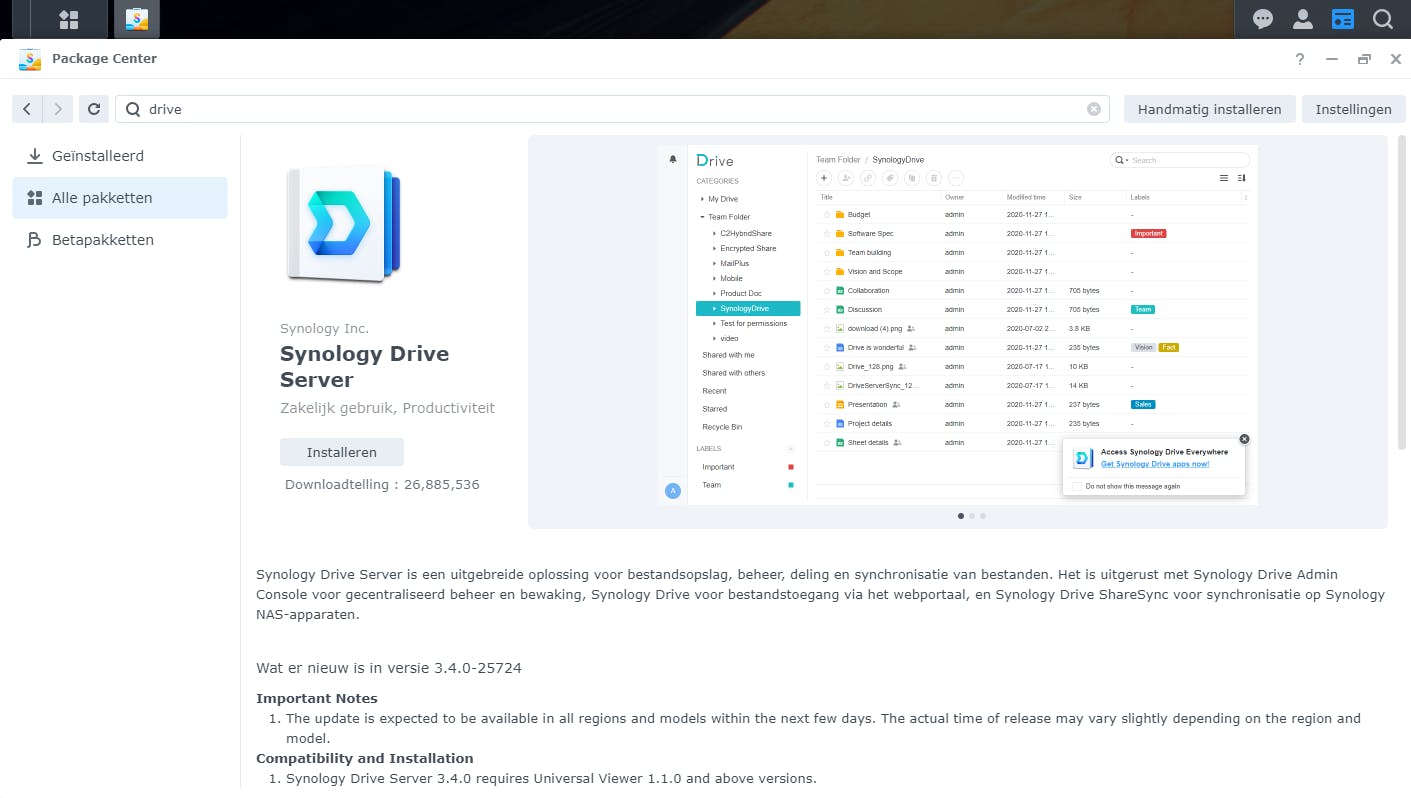
Task: Show the first screenshot via carousel dot
Action: tap(961, 516)
